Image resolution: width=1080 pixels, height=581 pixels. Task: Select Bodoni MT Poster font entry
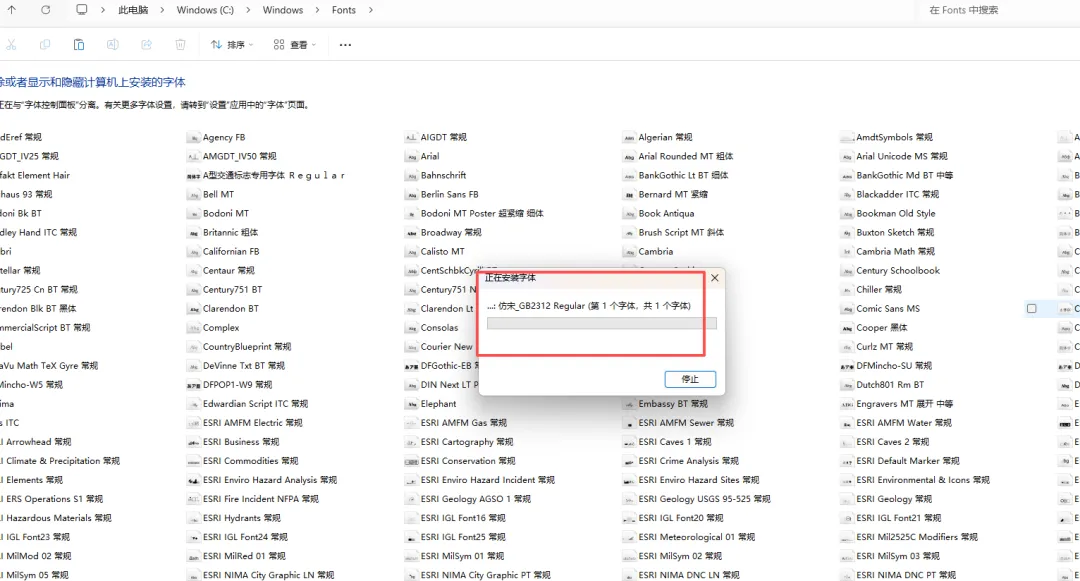(482, 213)
